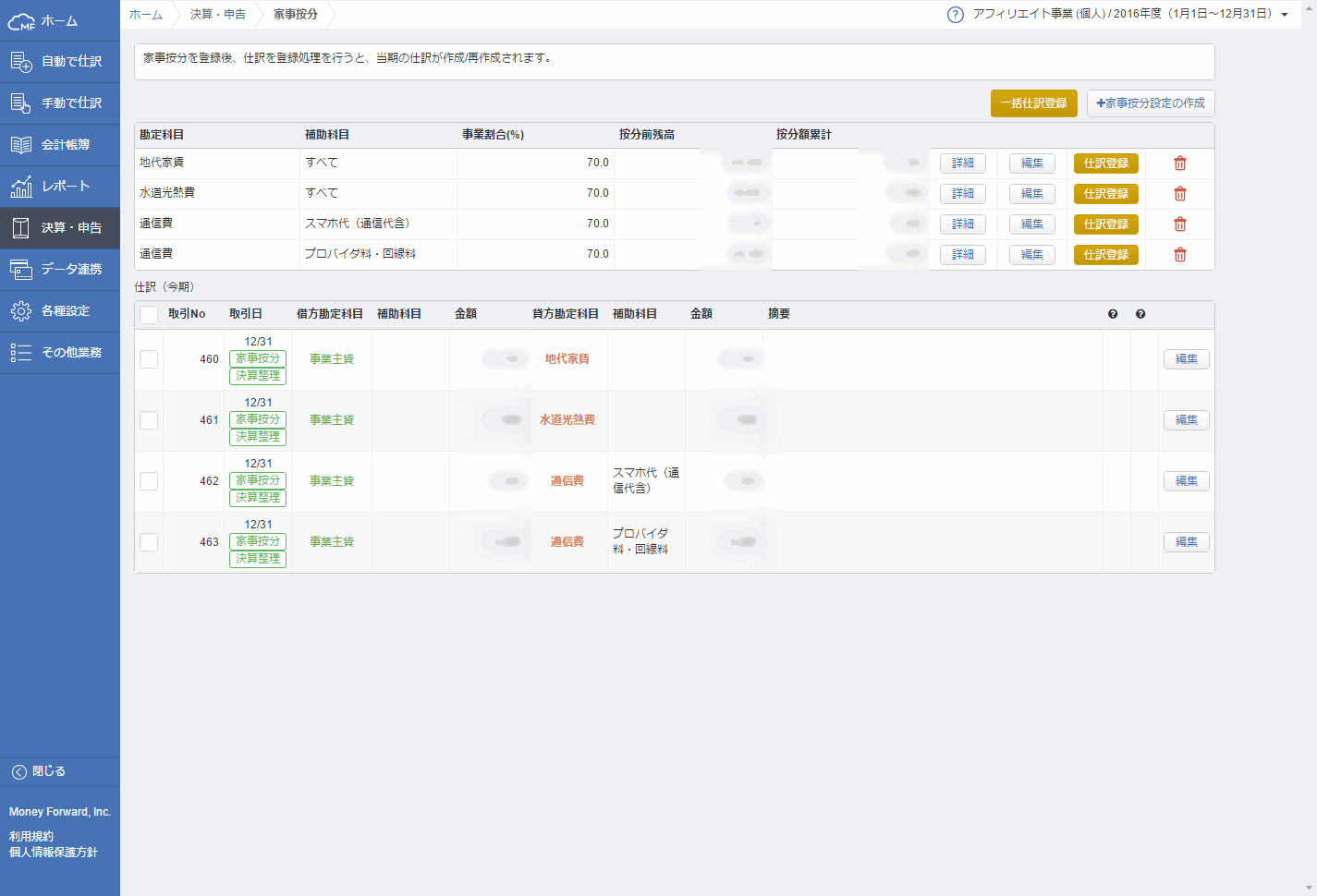Toggle the select-all checkbox in journal header
The width and height of the screenshot is (1317, 896).
click(x=149, y=315)
